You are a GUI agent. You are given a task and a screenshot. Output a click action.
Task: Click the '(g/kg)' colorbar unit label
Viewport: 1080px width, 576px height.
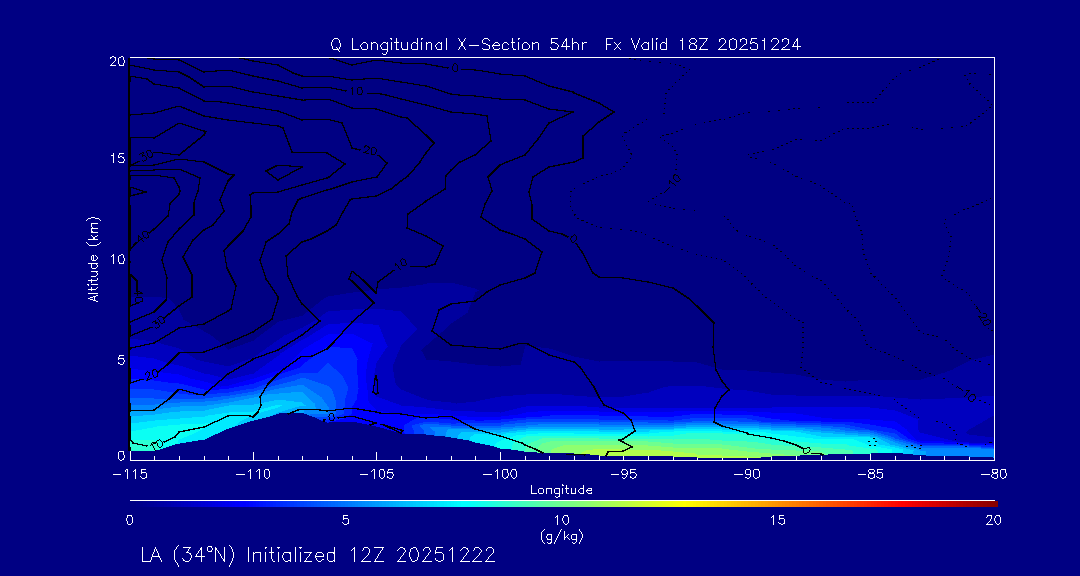pyautogui.click(x=562, y=537)
